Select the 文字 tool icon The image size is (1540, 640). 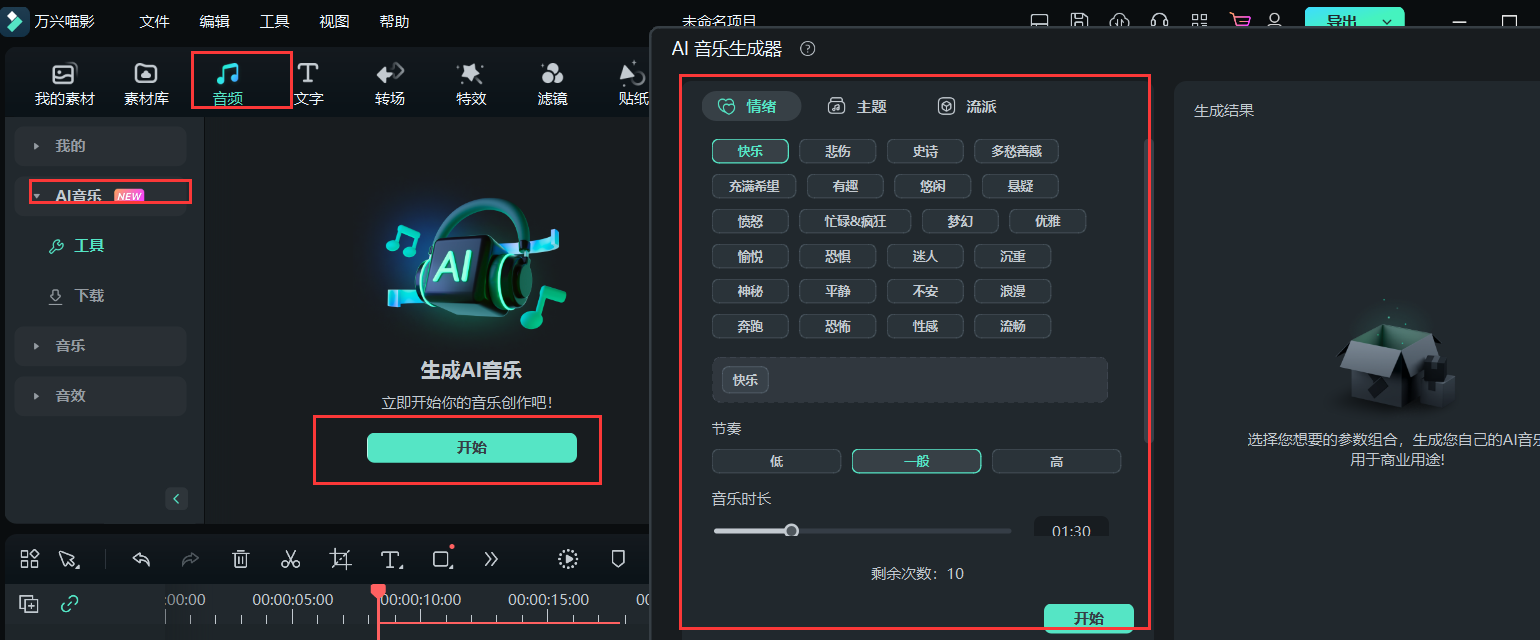310,80
